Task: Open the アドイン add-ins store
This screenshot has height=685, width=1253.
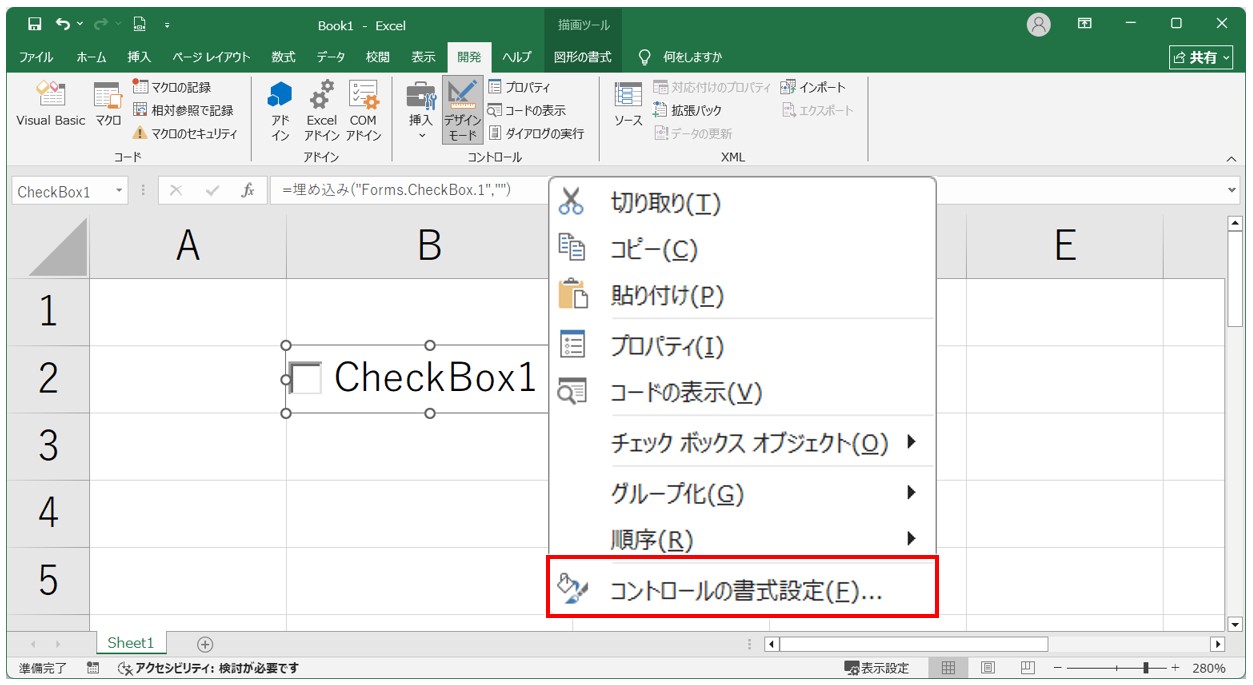Action: click(281, 111)
